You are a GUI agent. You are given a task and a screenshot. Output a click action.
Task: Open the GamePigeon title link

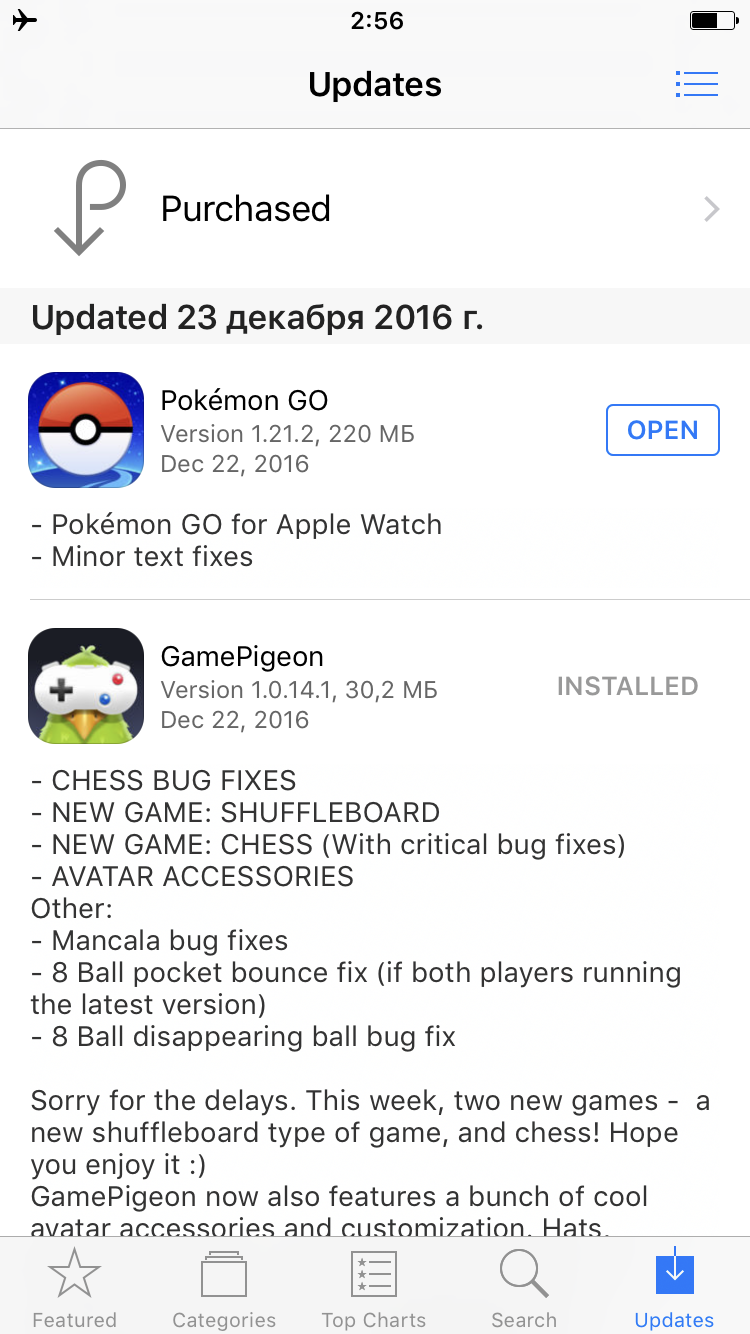pyautogui.click(x=242, y=657)
